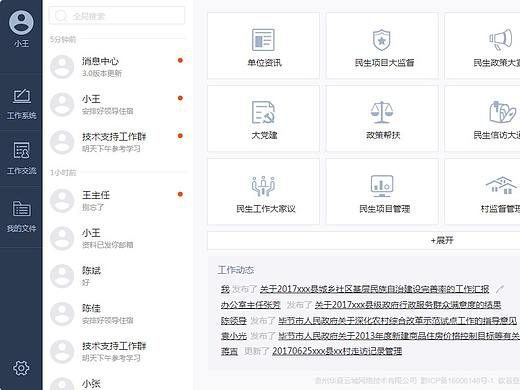
Task: Open the read 技术支持工作群 chat below 陈佳
Action: [x=117, y=351]
